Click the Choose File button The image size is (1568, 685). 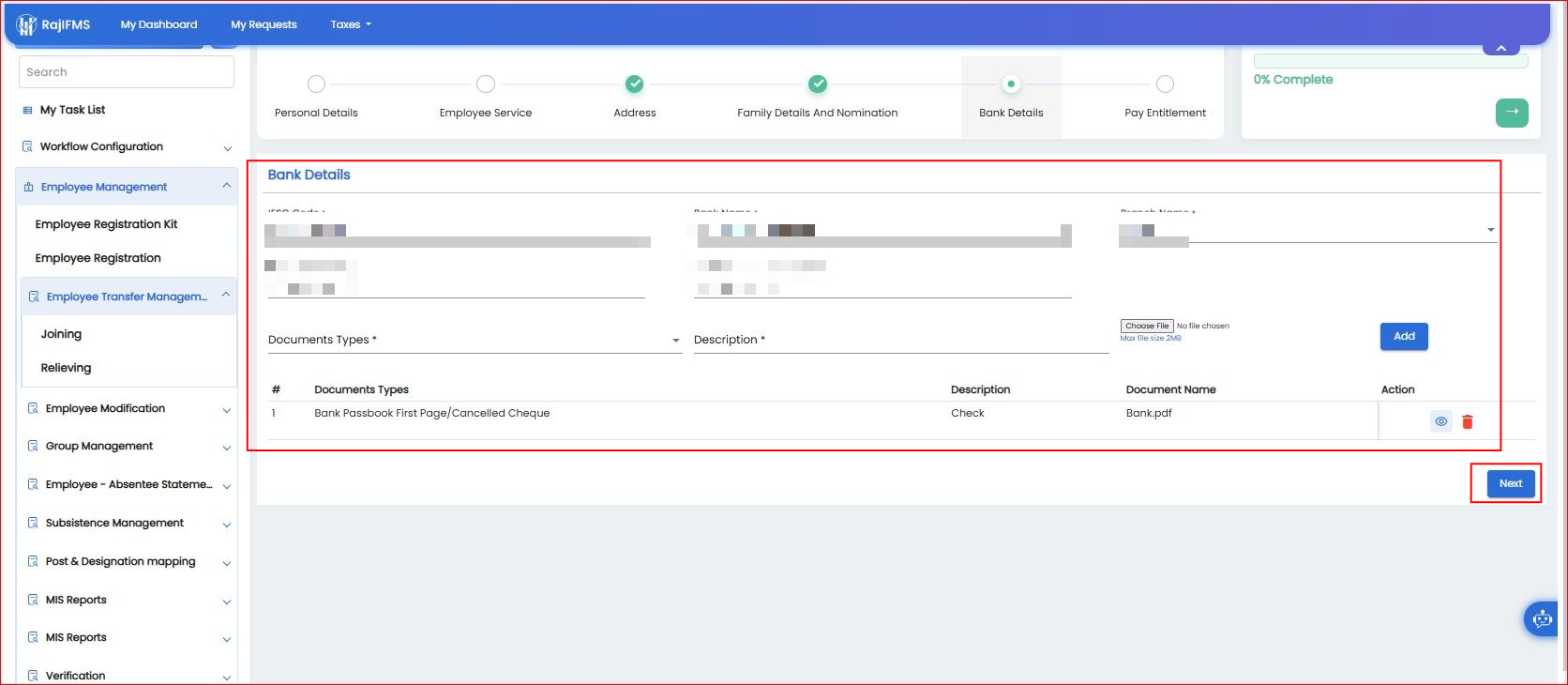tap(1147, 326)
